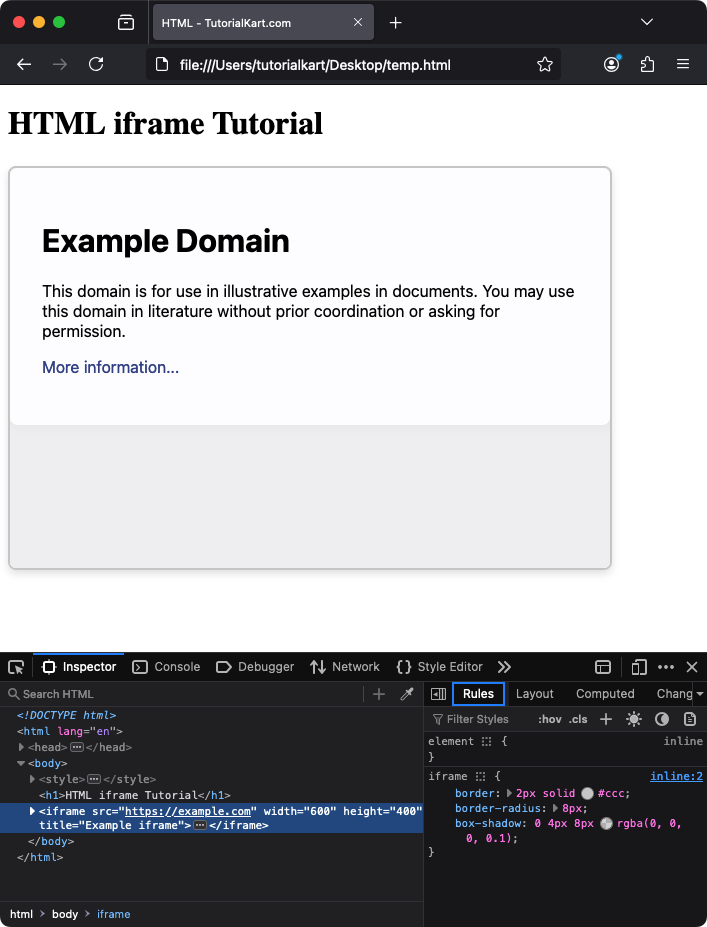Click the Firefox View icon
This screenshot has width=707, height=927.
pyautogui.click(x=126, y=22)
